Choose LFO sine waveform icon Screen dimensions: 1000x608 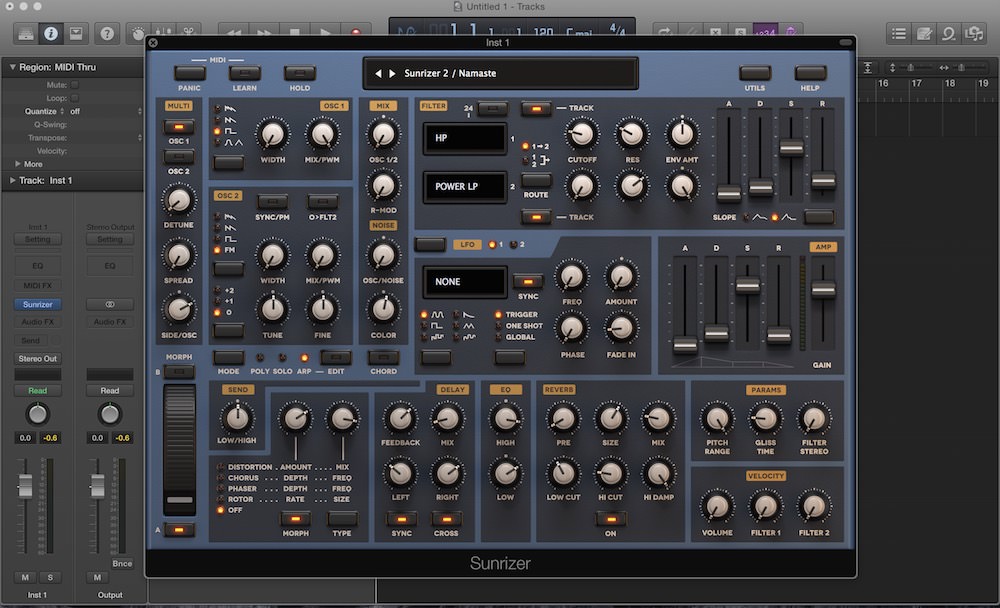[437, 315]
